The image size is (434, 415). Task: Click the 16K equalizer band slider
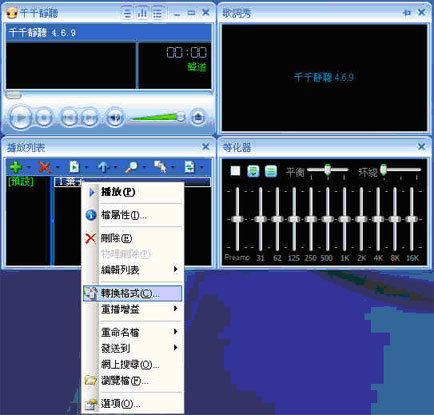click(412, 219)
